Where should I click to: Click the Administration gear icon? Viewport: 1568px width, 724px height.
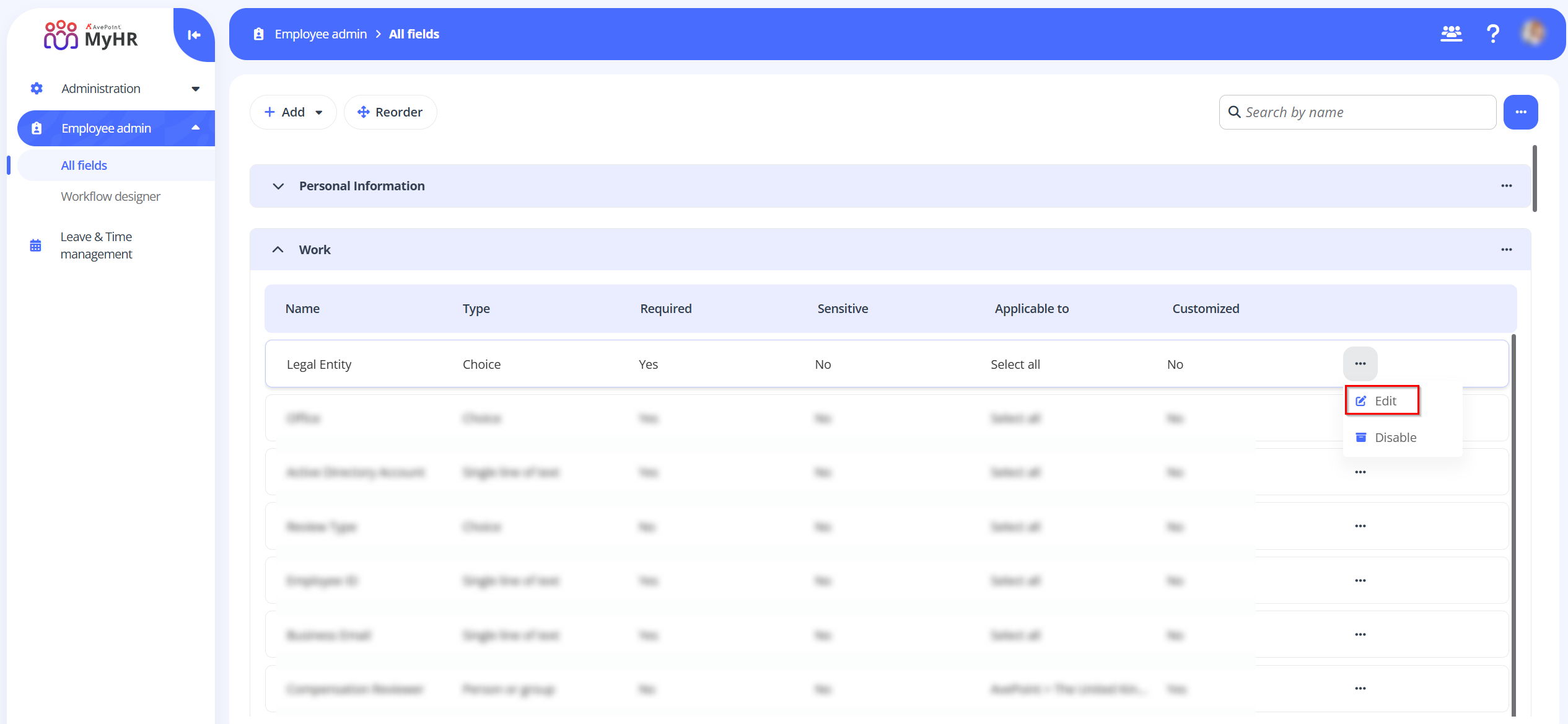tap(37, 89)
